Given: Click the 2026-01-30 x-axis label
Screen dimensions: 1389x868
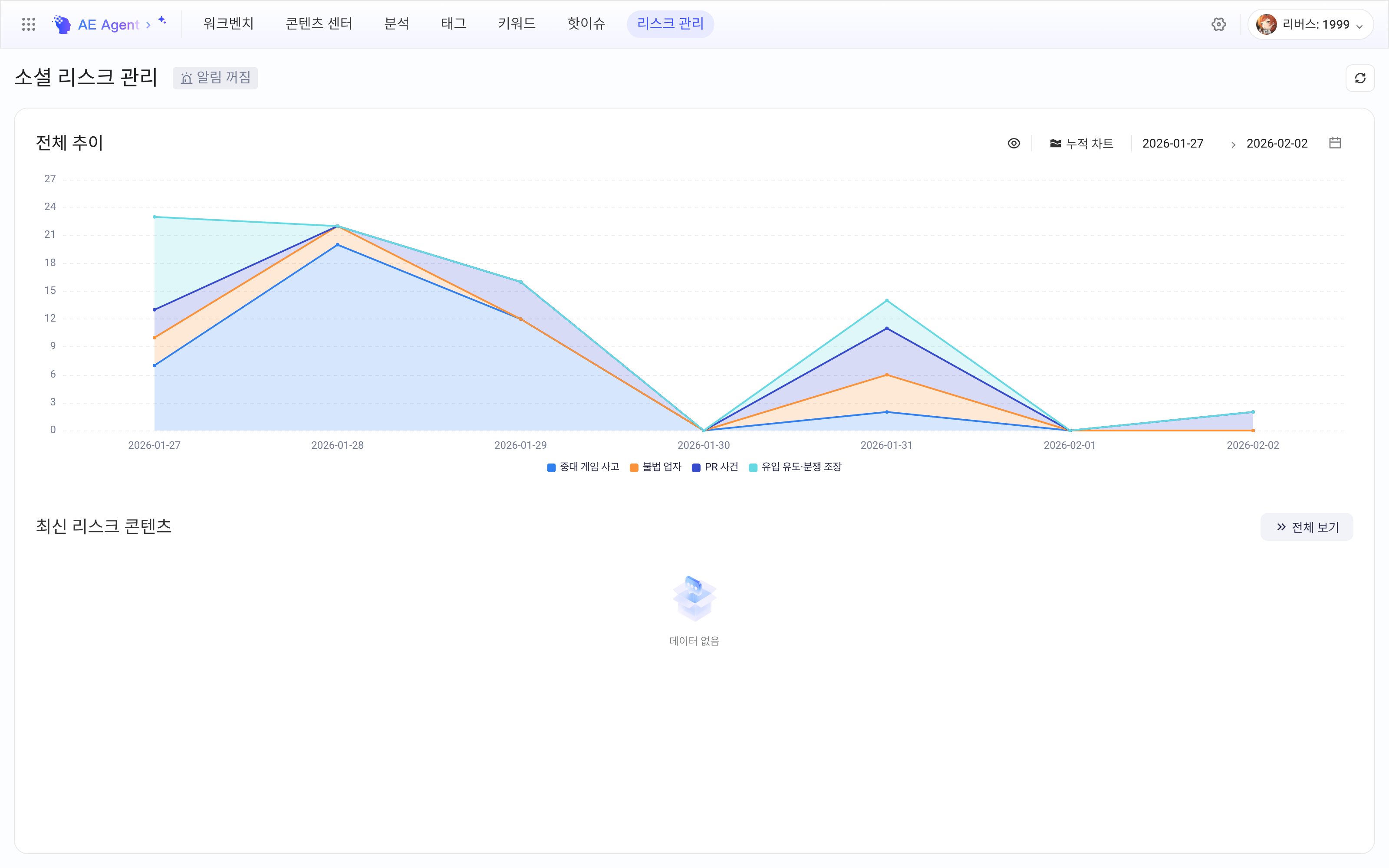Looking at the screenshot, I should click(x=704, y=445).
